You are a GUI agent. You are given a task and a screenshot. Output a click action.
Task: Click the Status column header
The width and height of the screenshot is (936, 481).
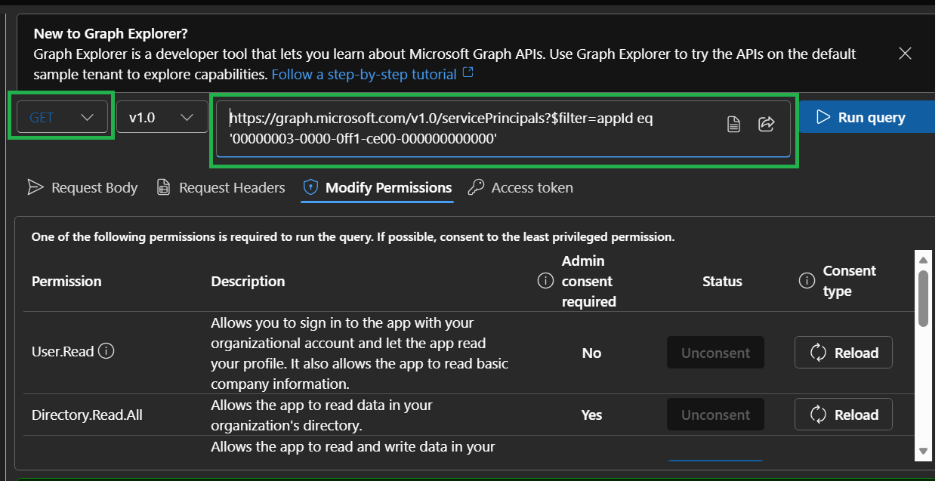click(722, 281)
